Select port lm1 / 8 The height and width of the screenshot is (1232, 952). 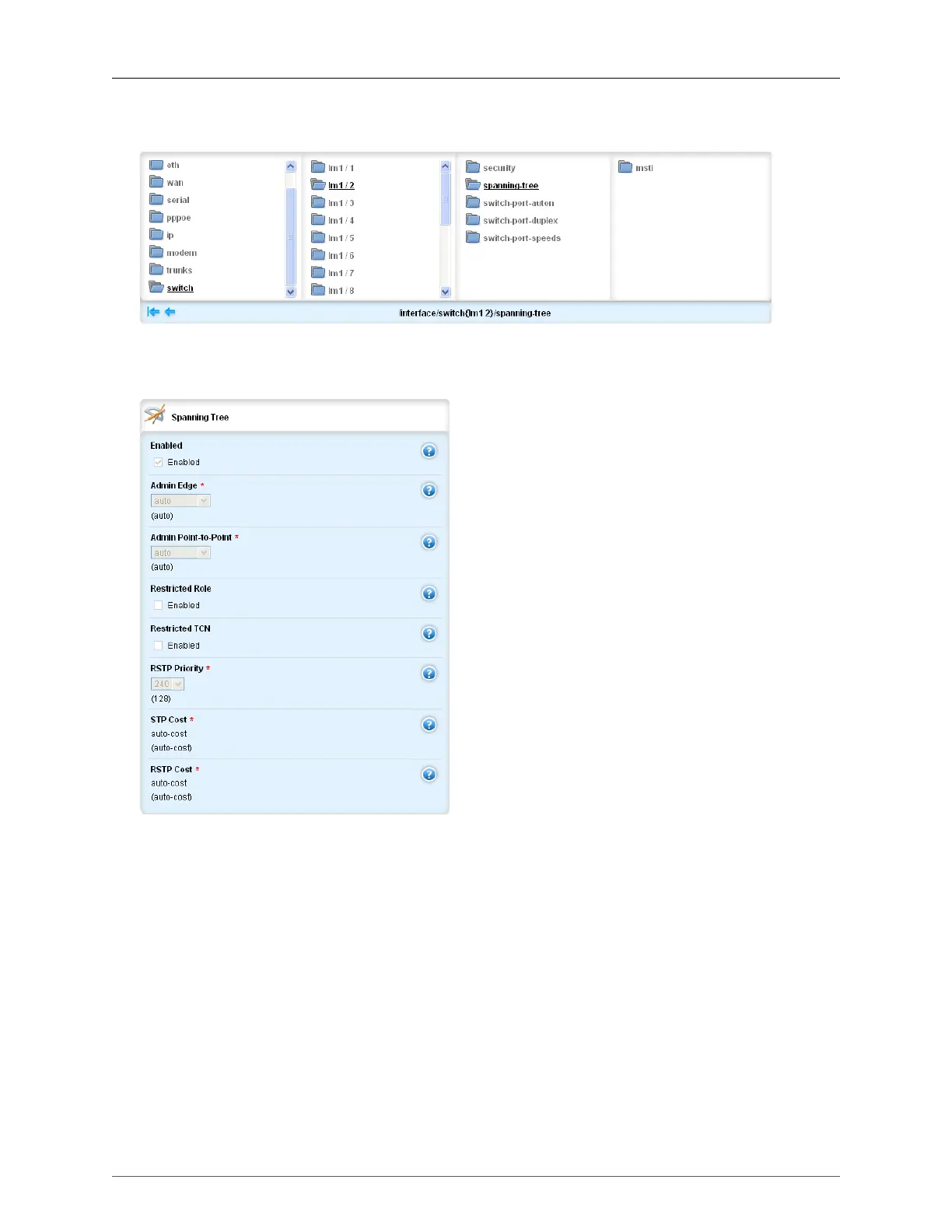click(x=333, y=290)
